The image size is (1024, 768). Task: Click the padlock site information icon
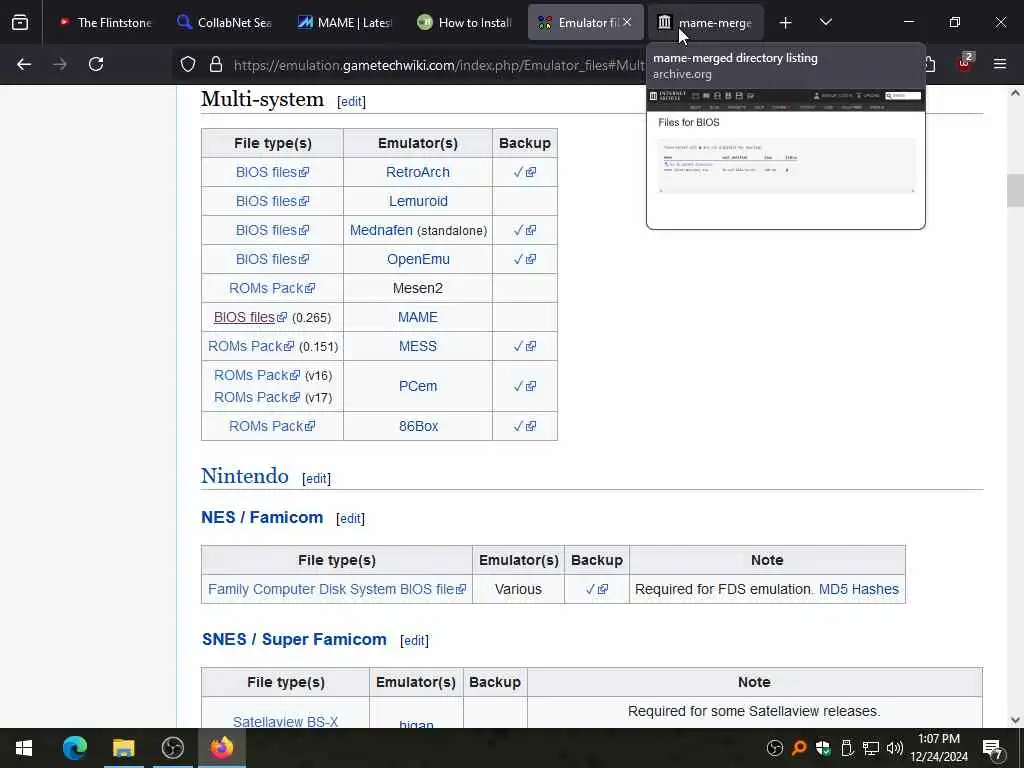click(216, 64)
